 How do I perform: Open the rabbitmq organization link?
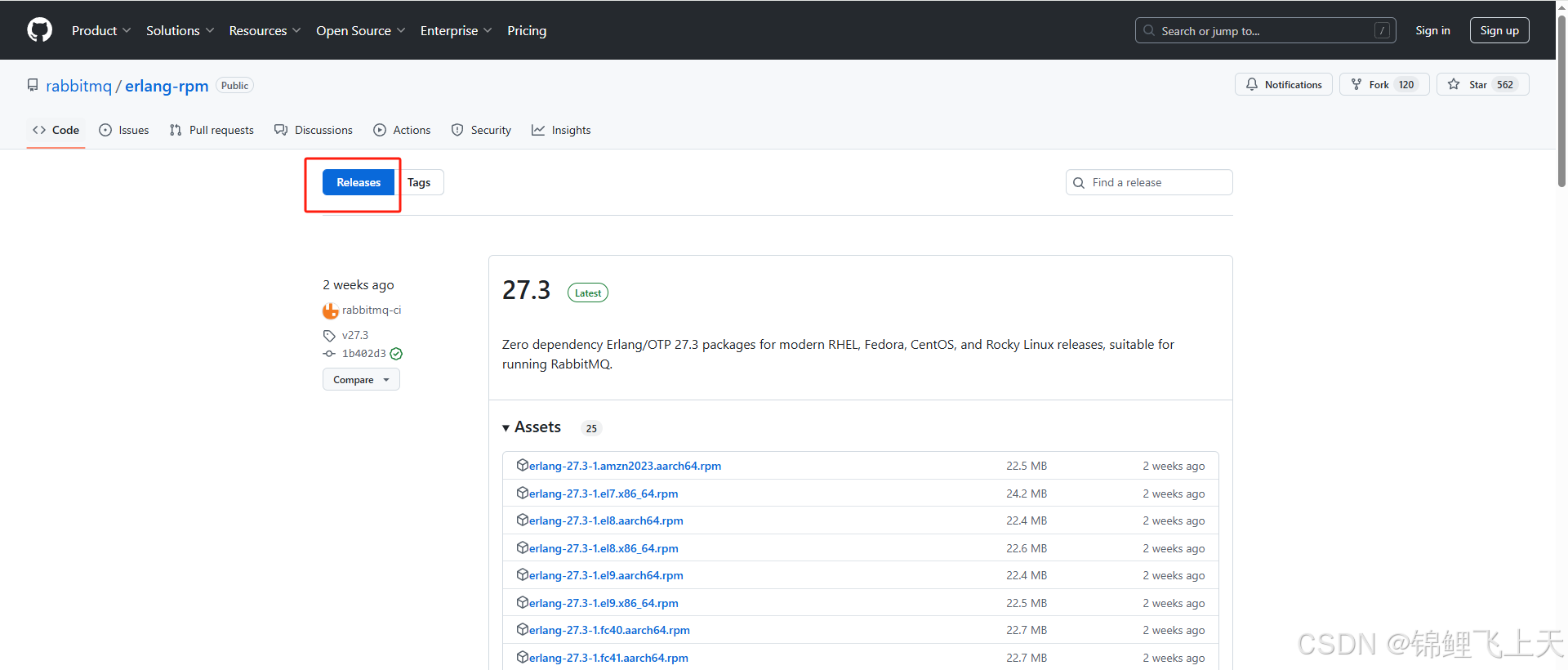point(78,86)
